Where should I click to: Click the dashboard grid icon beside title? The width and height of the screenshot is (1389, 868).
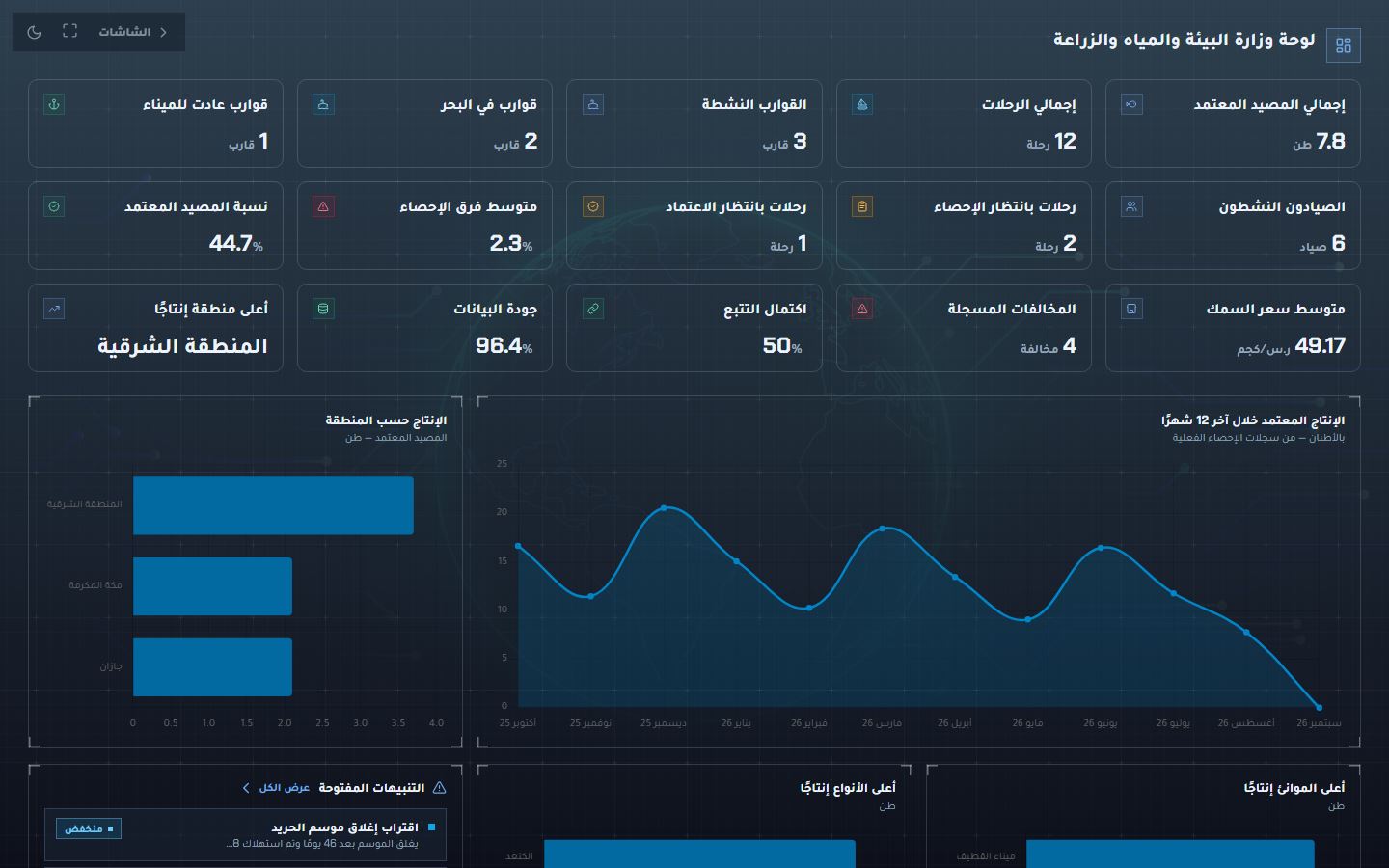pyautogui.click(x=1344, y=45)
